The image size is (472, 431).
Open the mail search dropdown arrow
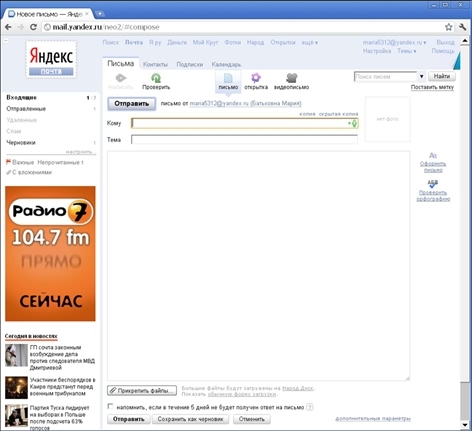[421, 76]
